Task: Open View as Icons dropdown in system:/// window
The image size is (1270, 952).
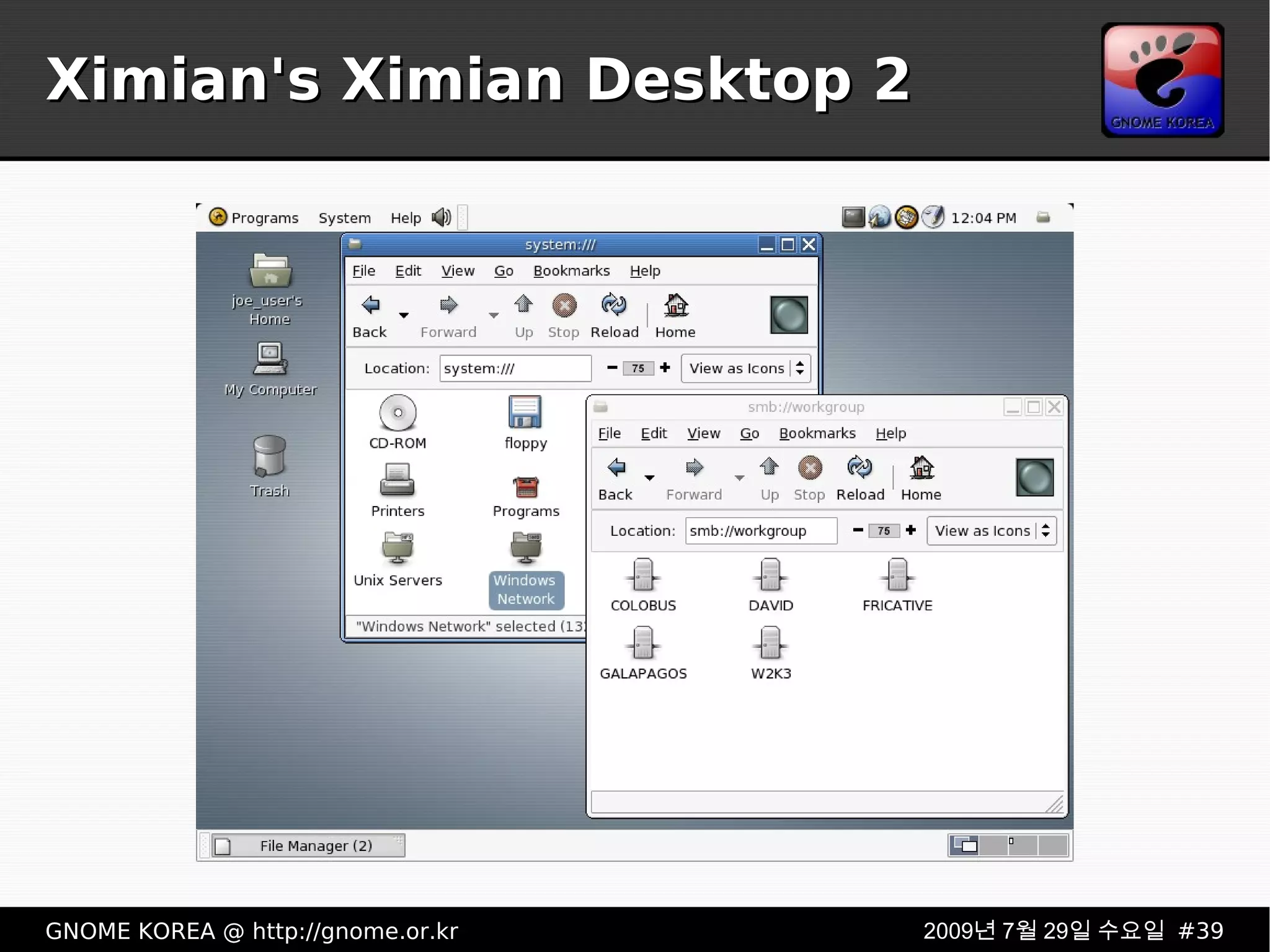Action: [746, 368]
